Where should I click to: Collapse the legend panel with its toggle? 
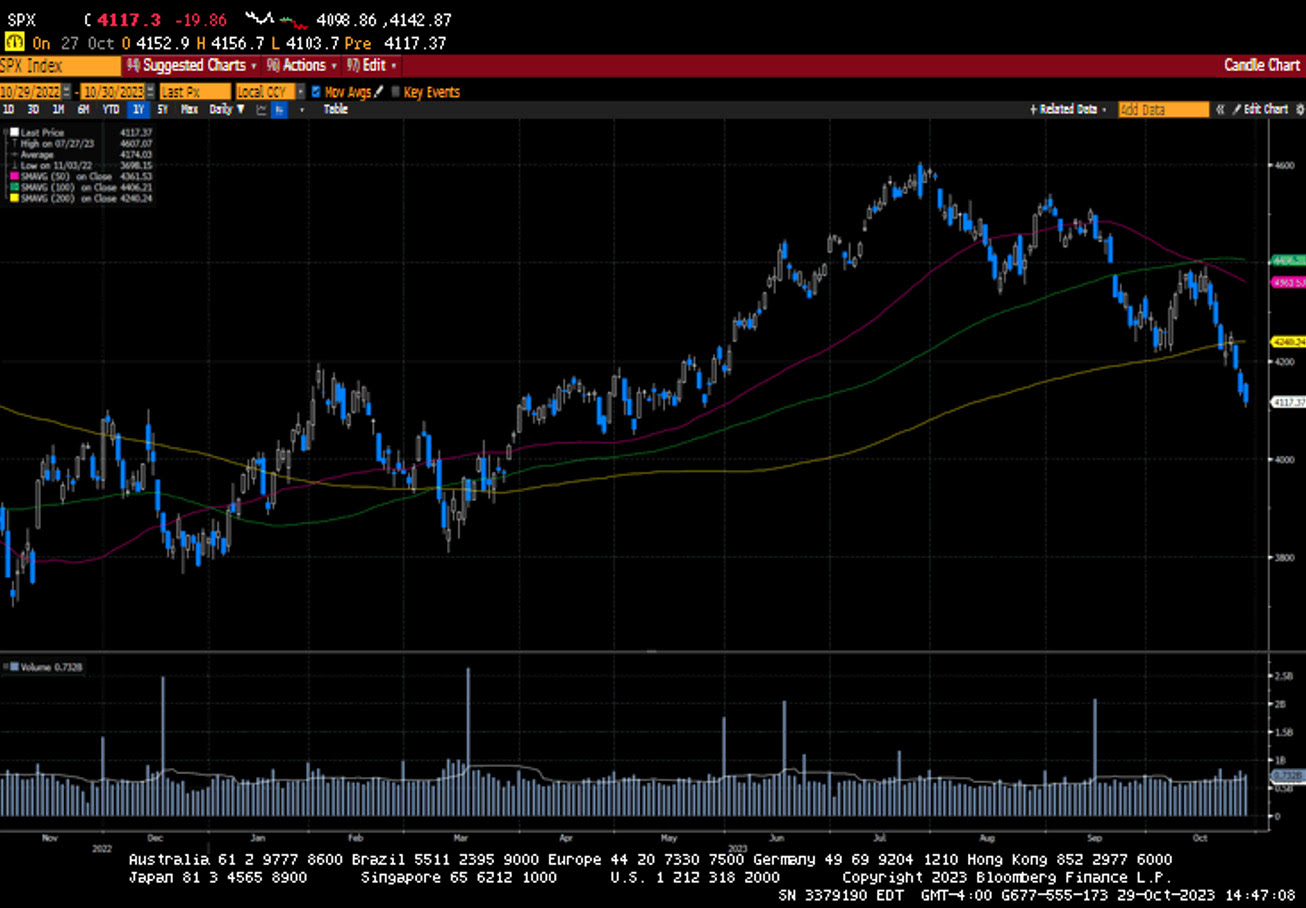point(6,131)
